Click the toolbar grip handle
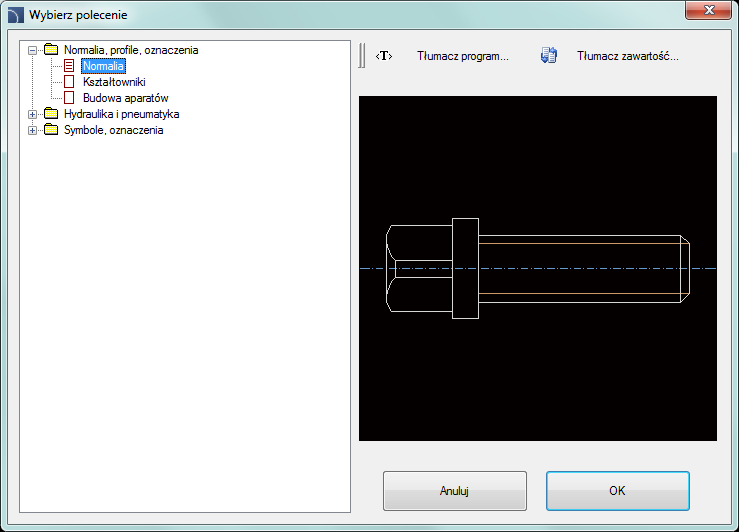This screenshot has width=739, height=532. [361, 56]
